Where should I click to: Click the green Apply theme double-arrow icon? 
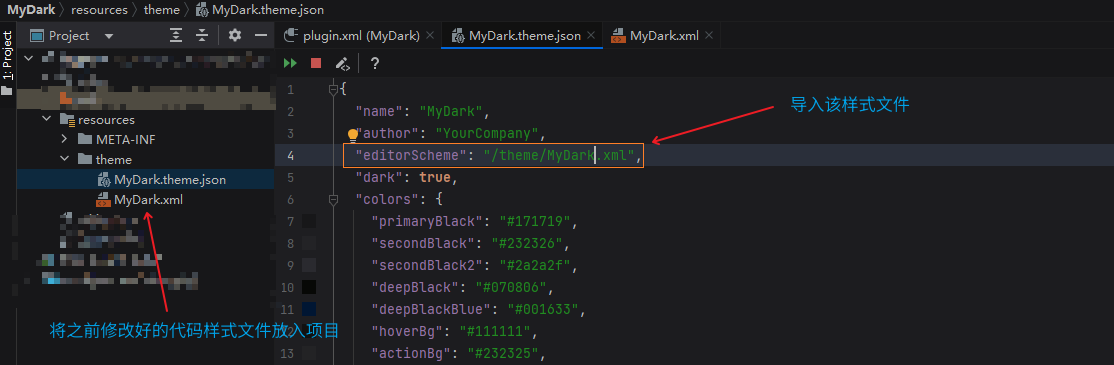(290, 63)
